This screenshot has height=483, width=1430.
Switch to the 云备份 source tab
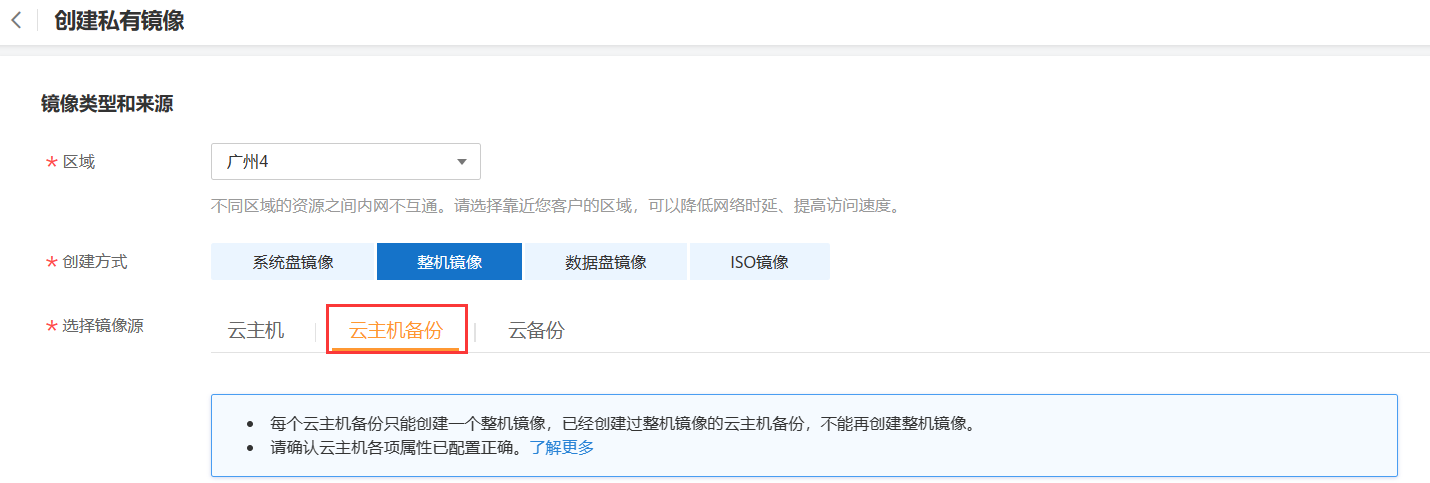pyautogui.click(x=536, y=331)
